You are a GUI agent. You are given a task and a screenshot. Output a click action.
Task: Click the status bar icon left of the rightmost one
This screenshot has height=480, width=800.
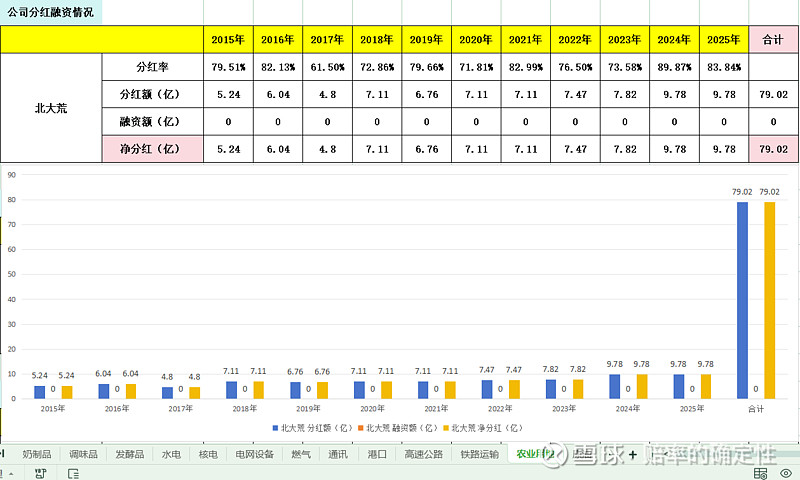click(x=760, y=473)
